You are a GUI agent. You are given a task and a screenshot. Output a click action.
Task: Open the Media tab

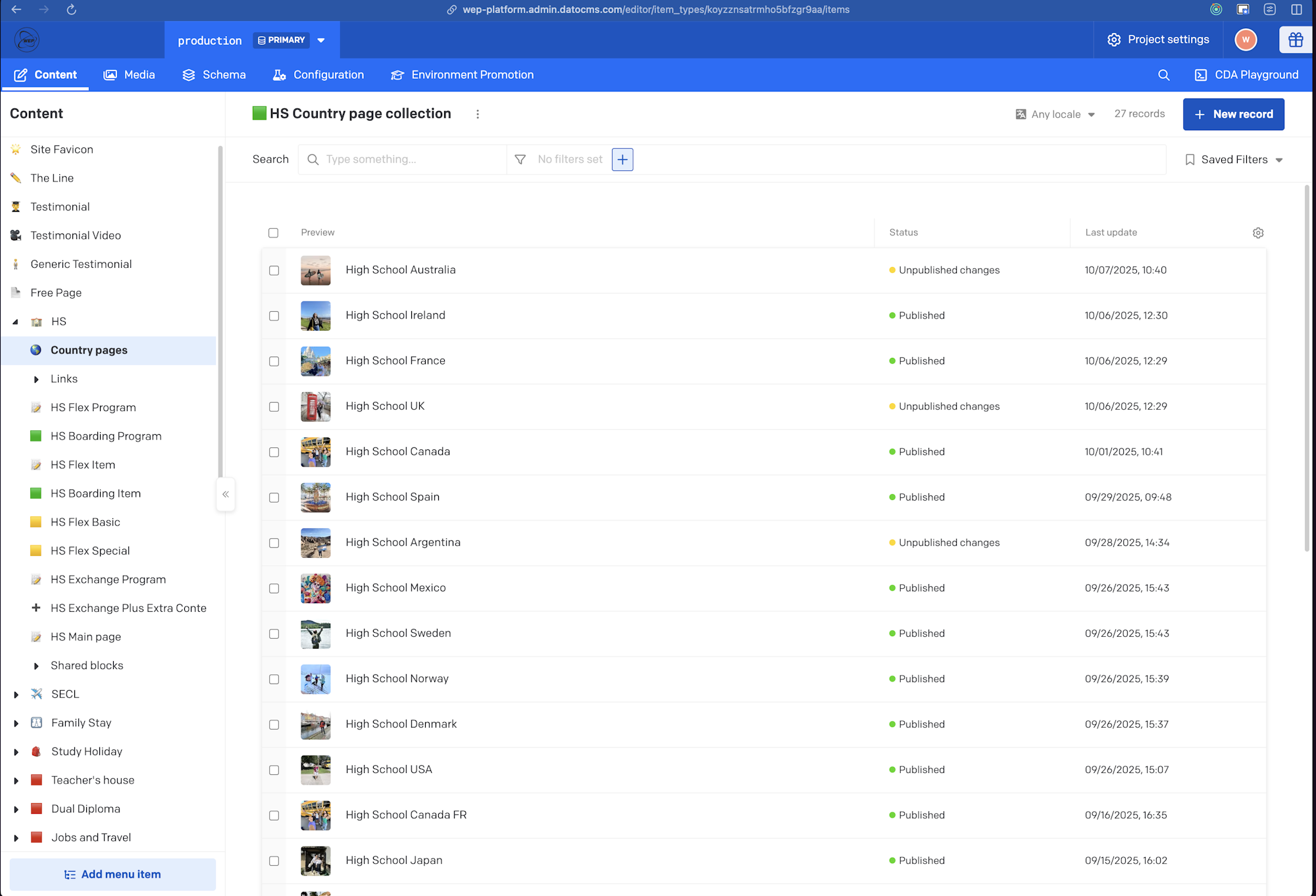(x=130, y=75)
